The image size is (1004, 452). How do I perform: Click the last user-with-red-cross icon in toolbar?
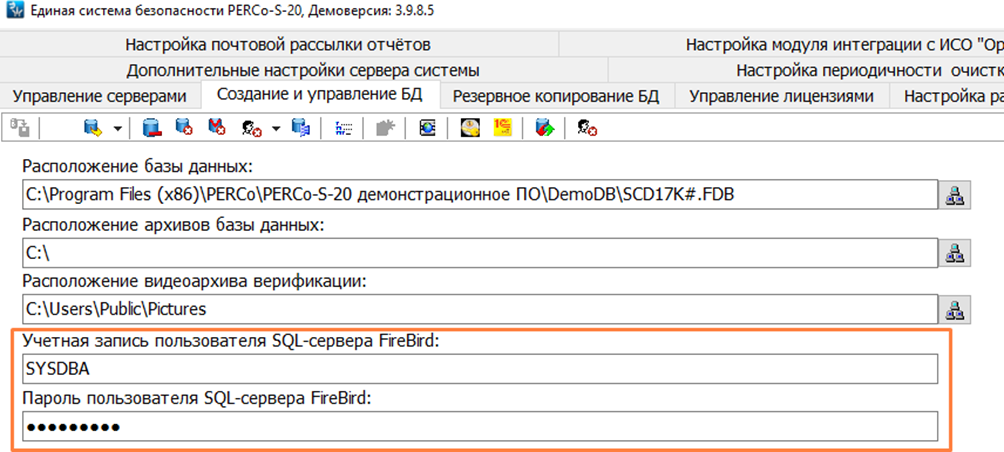point(588,128)
